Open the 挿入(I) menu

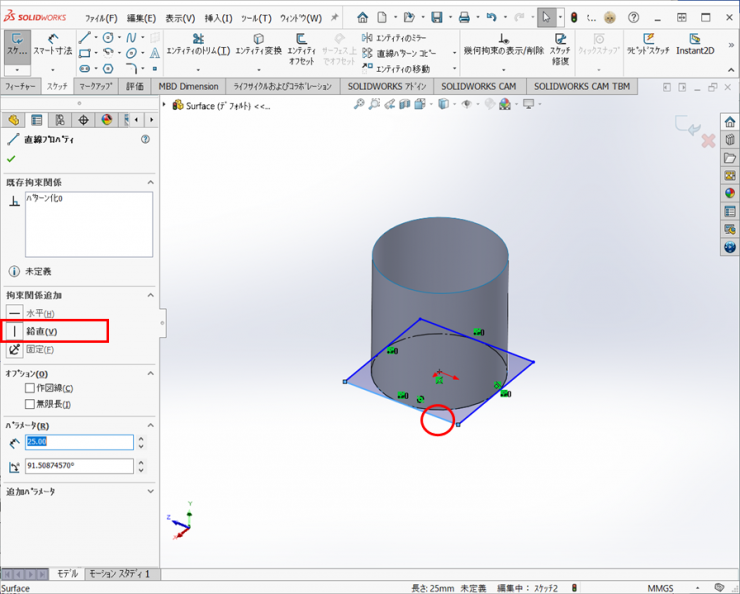218,18
